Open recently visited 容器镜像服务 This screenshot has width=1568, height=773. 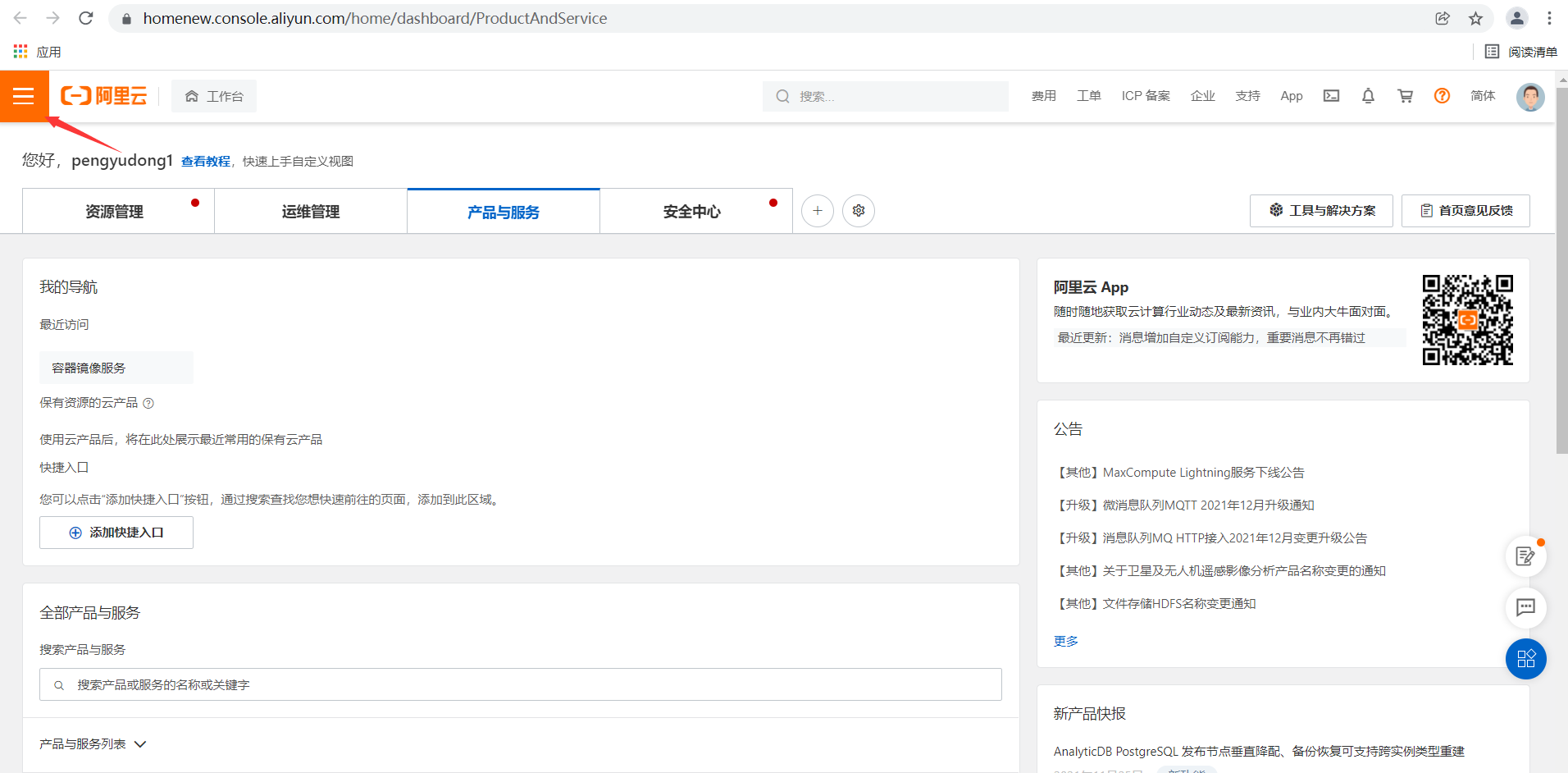pyautogui.click(x=116, y=368)
